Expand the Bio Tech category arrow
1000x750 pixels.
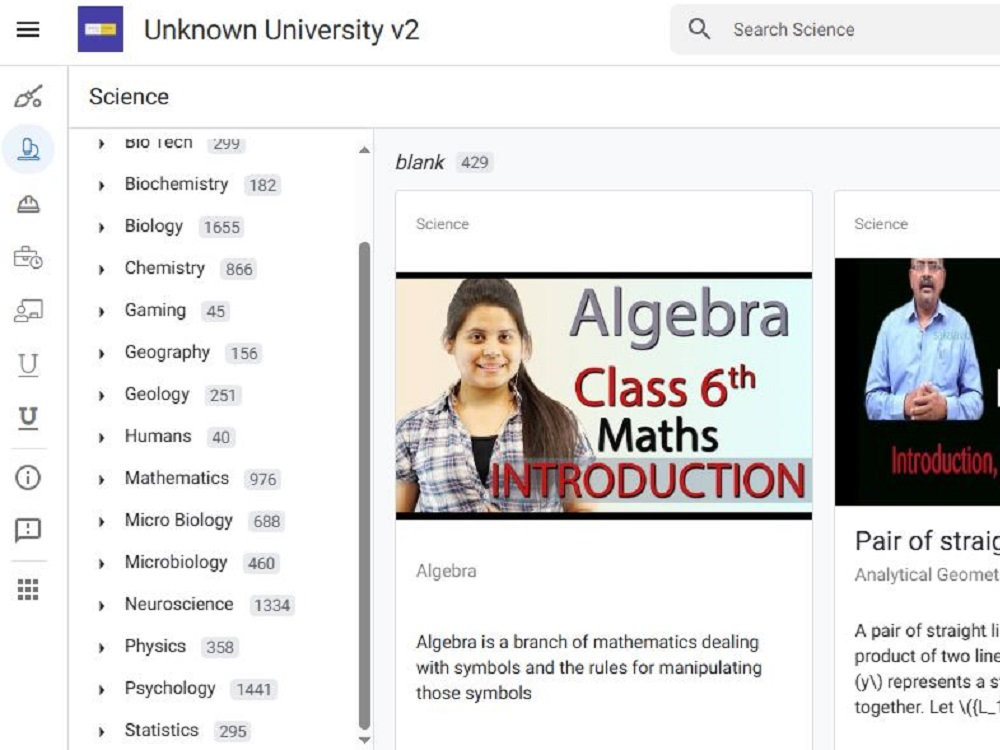tap(101, 143)
